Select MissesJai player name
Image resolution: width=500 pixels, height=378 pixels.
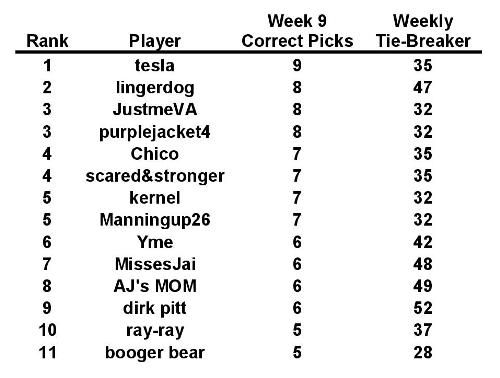point(155,264)
